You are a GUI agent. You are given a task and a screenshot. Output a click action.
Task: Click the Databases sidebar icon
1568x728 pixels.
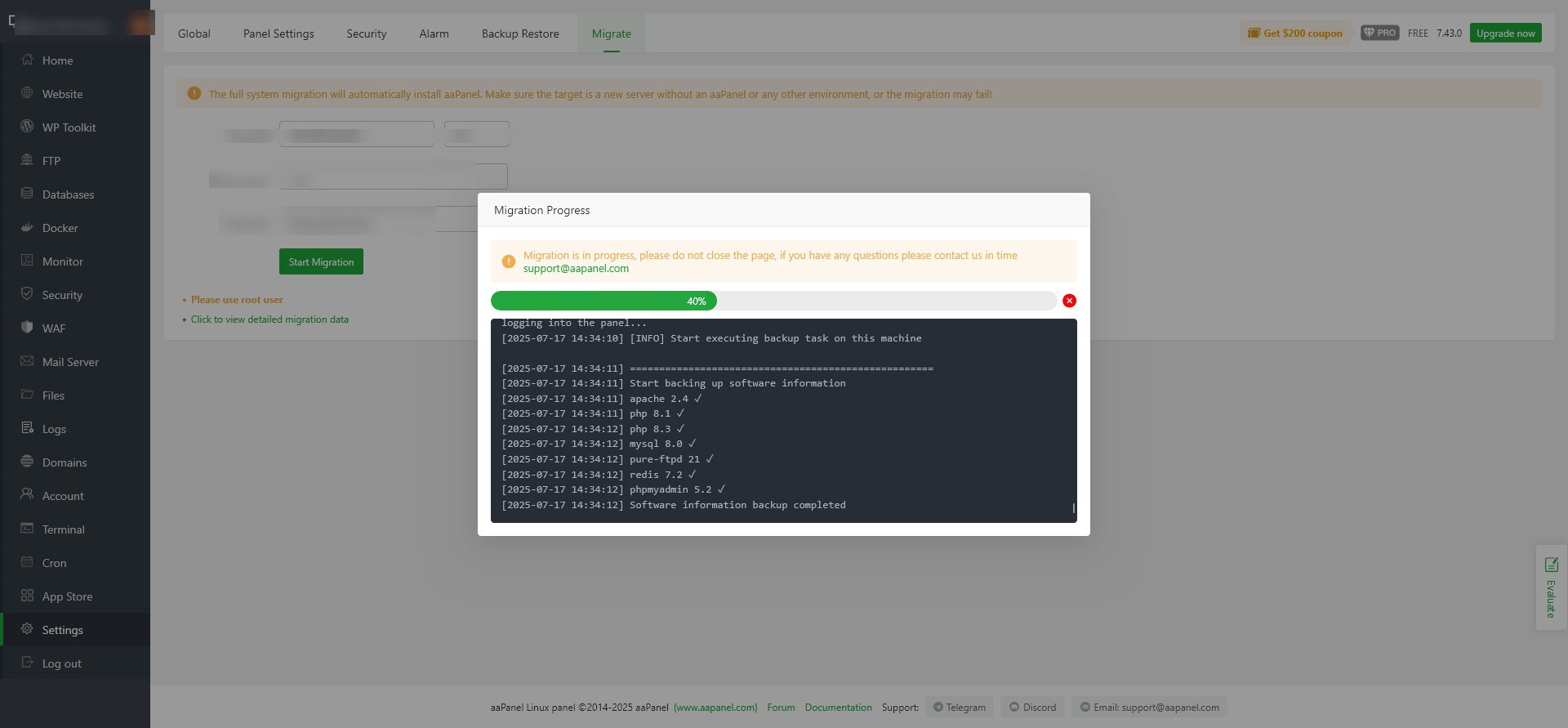pyautogui.click(x=27, y=194)
